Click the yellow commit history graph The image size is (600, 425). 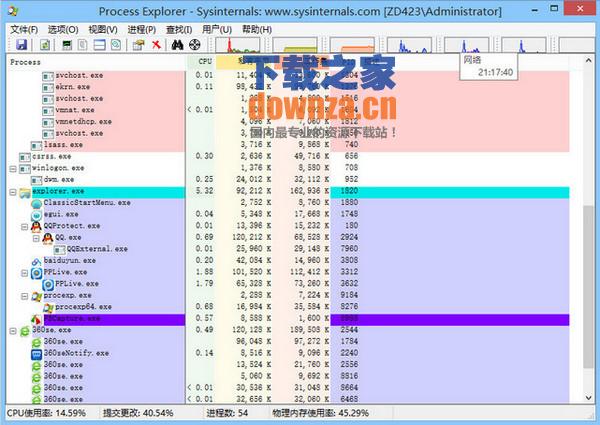[x=295, y=45]
